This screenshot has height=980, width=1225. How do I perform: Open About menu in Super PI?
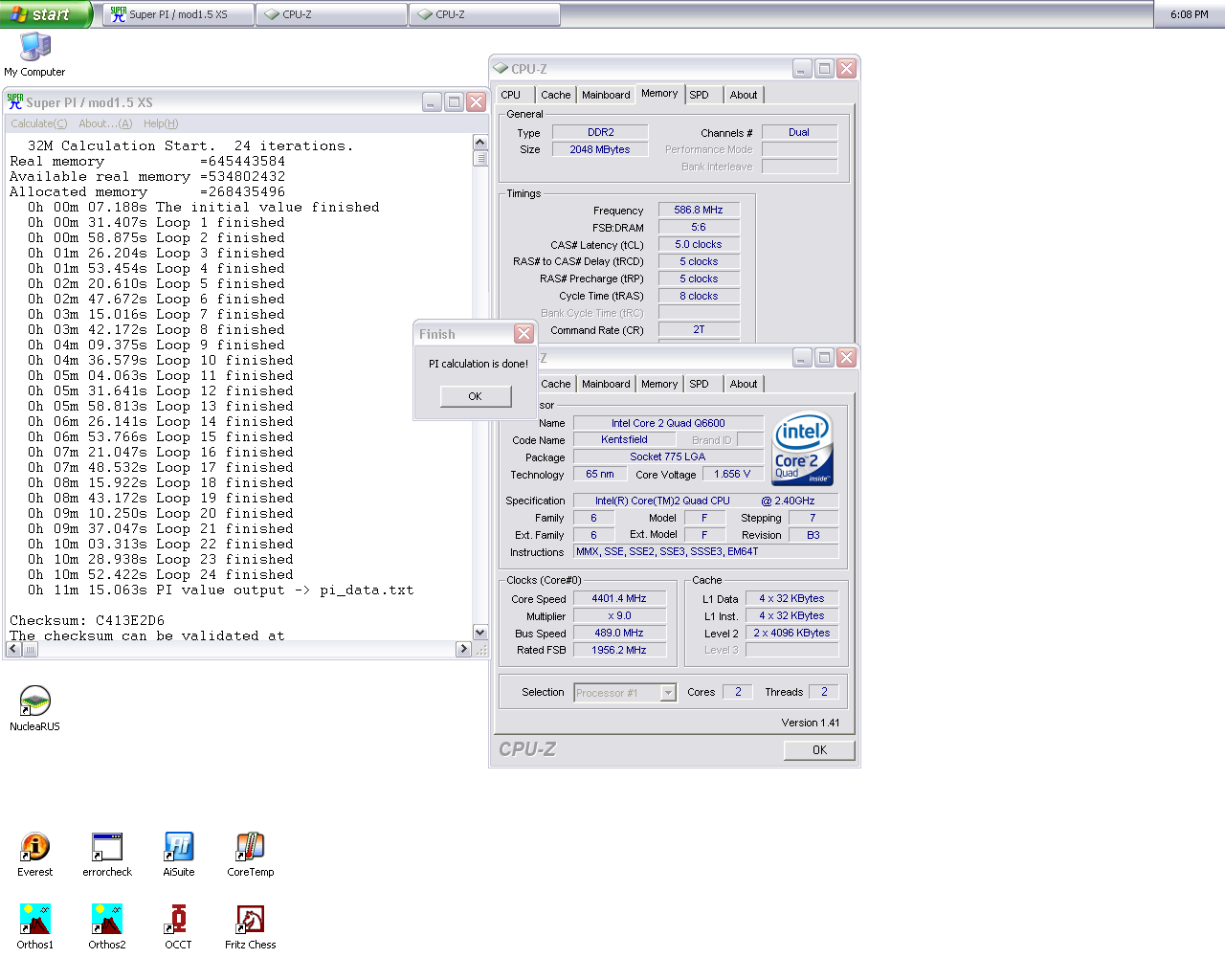click(x=105, y=123)
